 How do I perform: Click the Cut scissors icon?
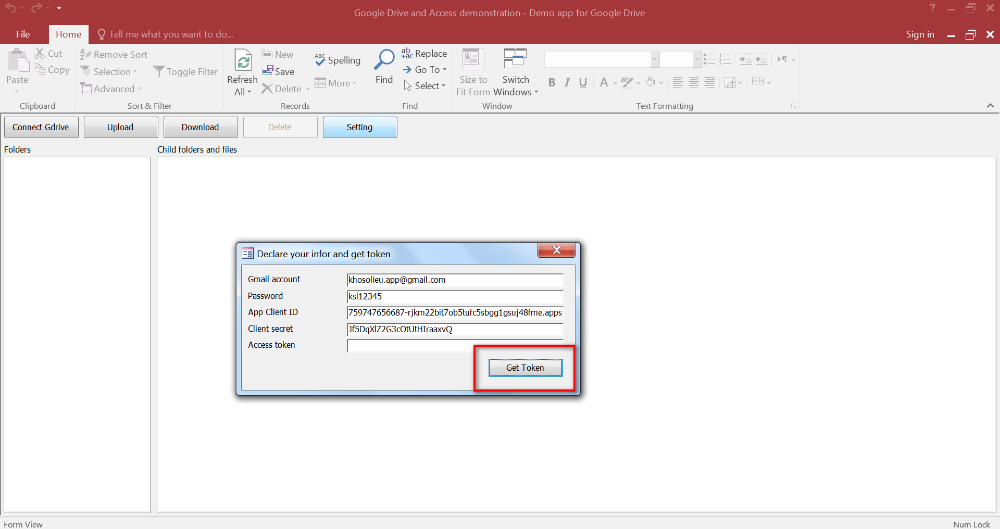(x=40, y=54)
